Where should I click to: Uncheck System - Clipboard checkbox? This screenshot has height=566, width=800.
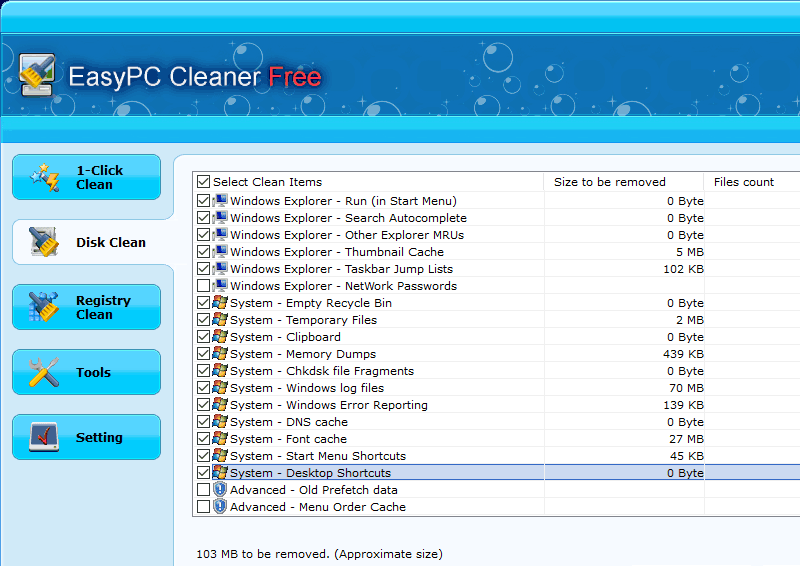tap(204, 337)
